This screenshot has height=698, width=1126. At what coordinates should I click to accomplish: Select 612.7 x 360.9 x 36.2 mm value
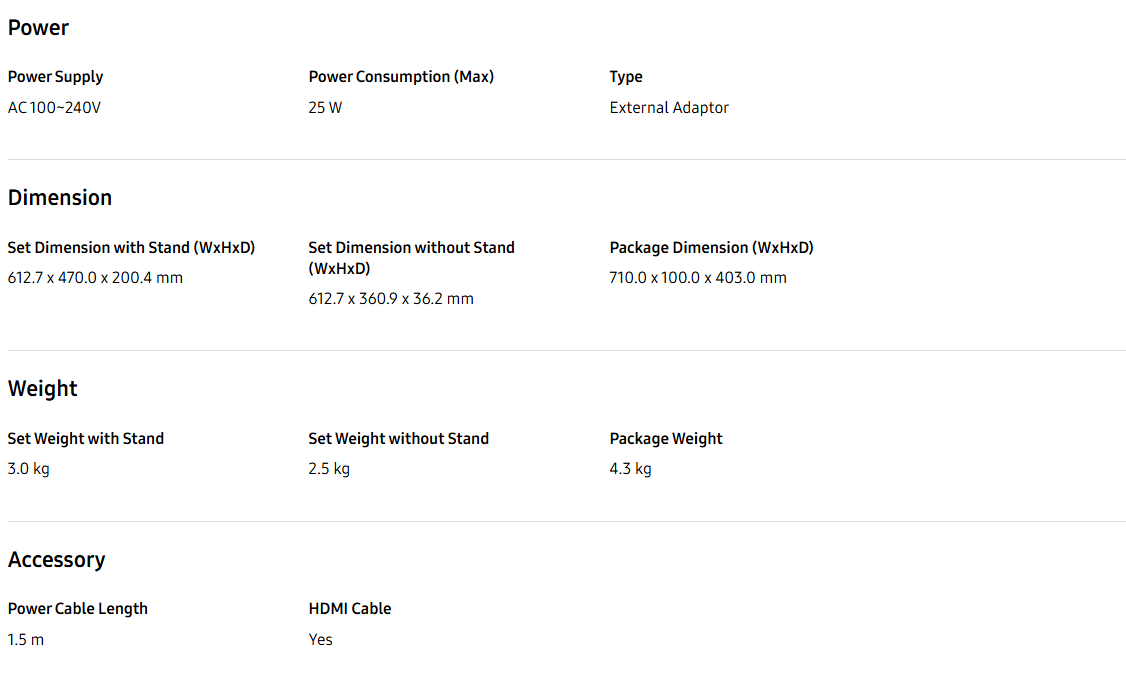391,299
